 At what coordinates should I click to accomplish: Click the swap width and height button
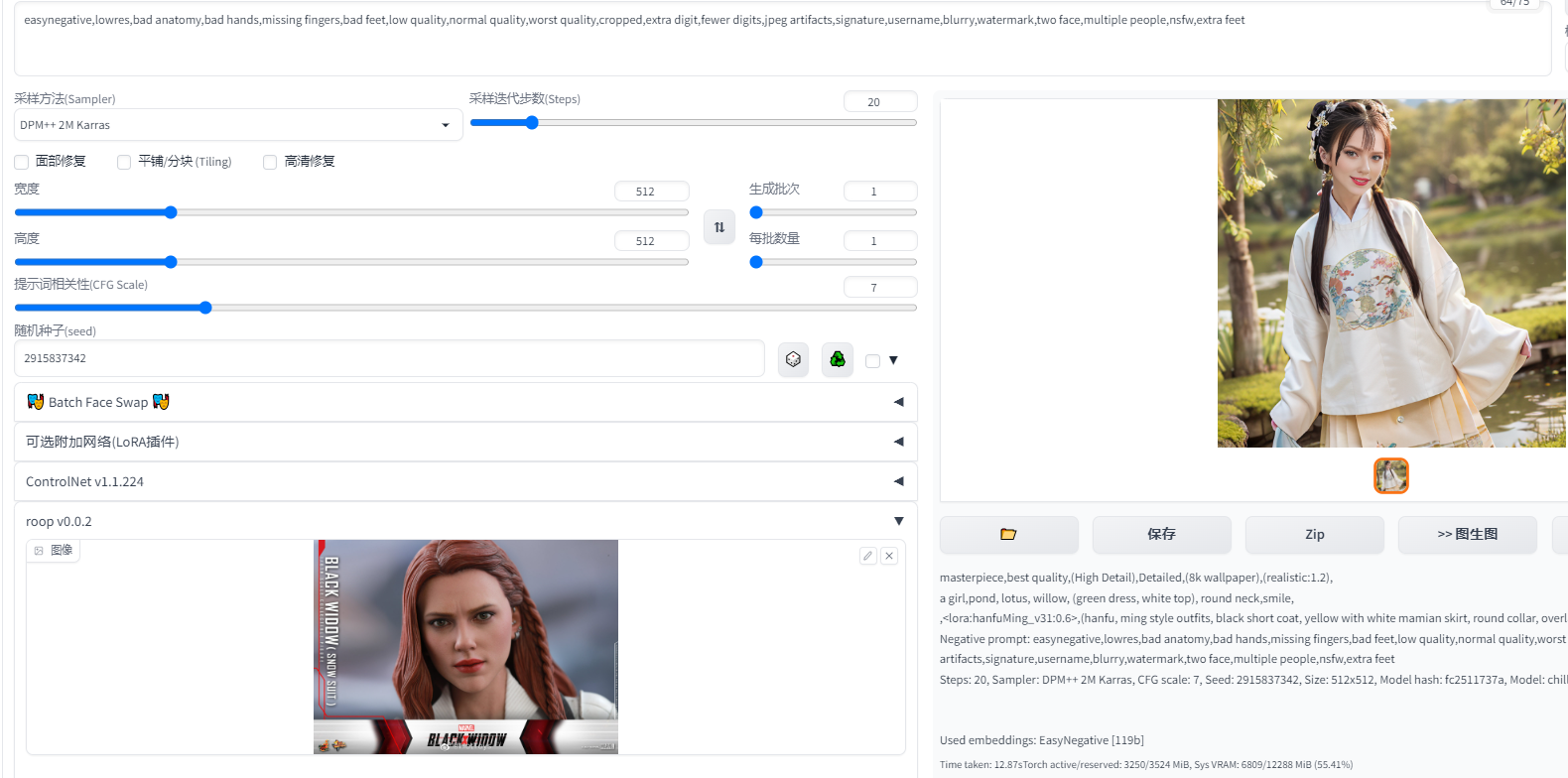pyautogui.click(x=719, y=227)
